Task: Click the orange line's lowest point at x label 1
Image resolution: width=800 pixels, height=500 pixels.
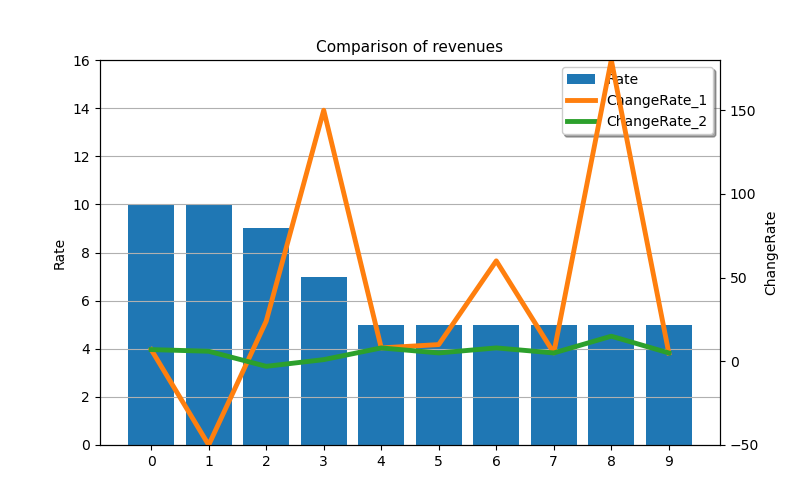Action: point(209,442)
